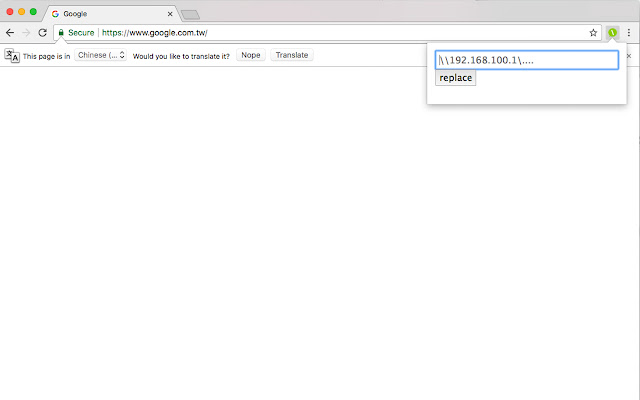Open the Chrome three-dot menu
Screen dimensions: 640x400
coord(629,33)
